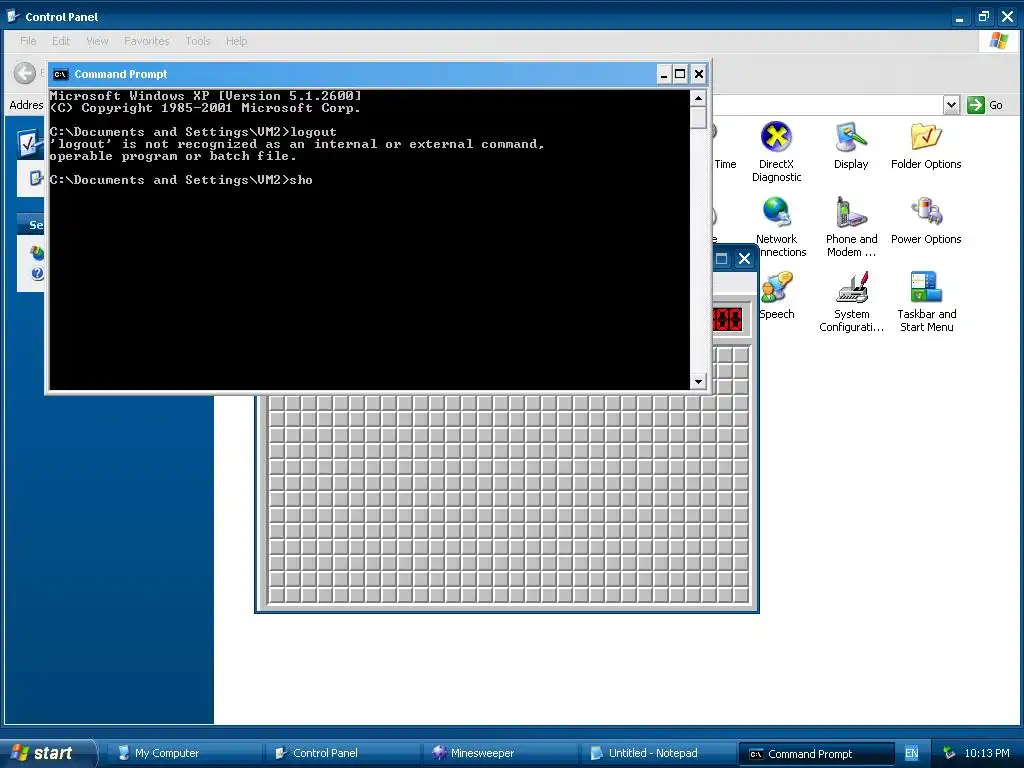1024x768 pixels.
Task: Click the green Go arrow button
Action: pyautogui.click(x=975, y=104)
